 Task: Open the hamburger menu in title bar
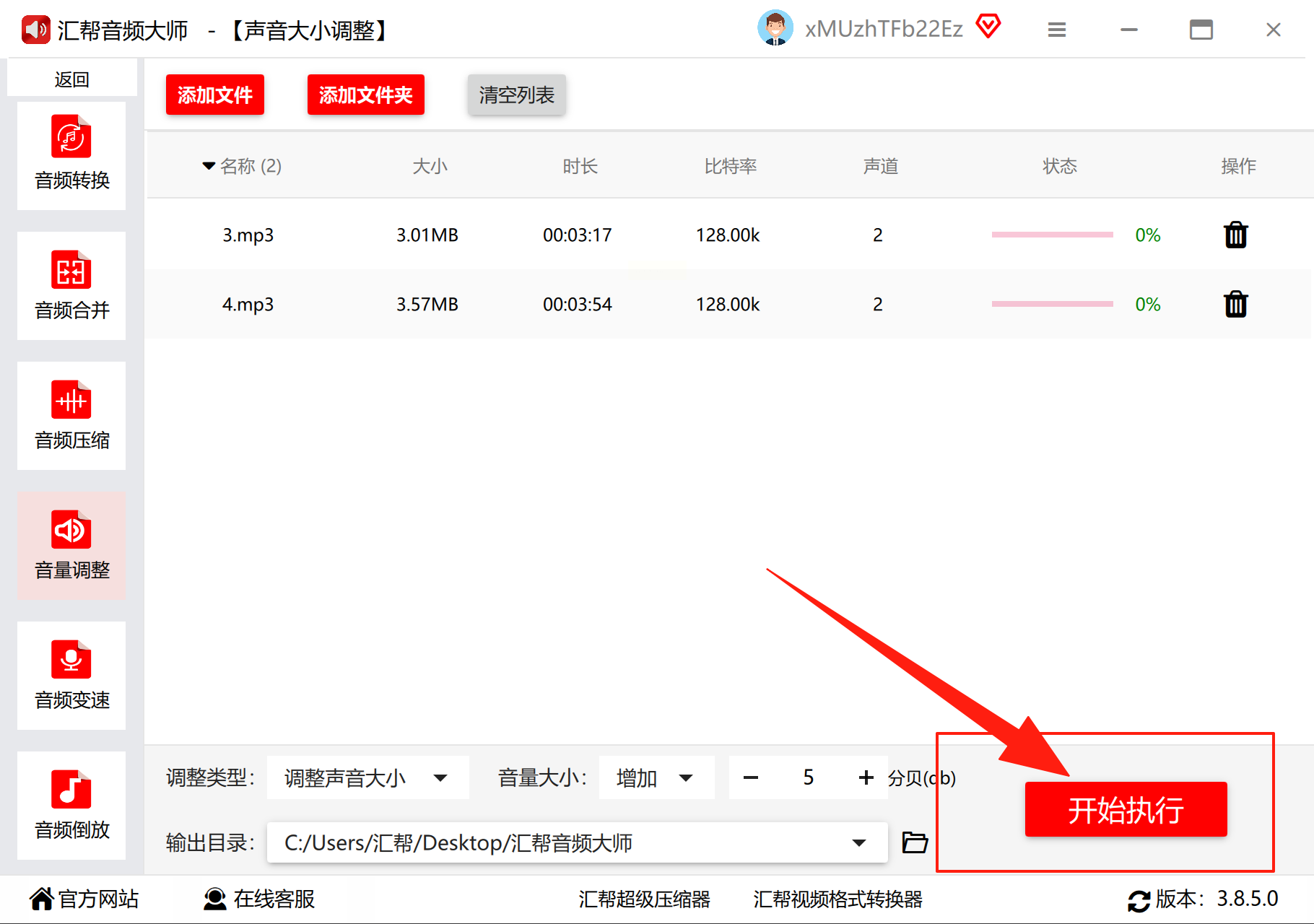[x=1057, y=30]
